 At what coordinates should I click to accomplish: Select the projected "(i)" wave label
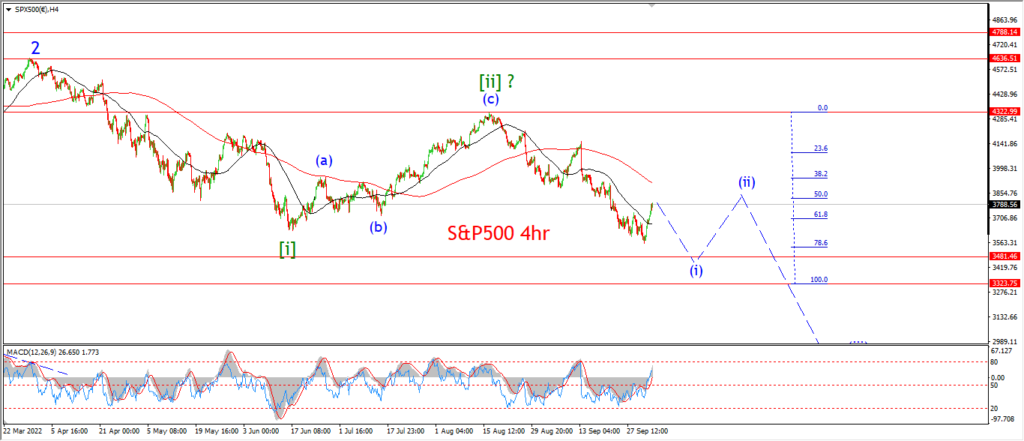point(697,271)
